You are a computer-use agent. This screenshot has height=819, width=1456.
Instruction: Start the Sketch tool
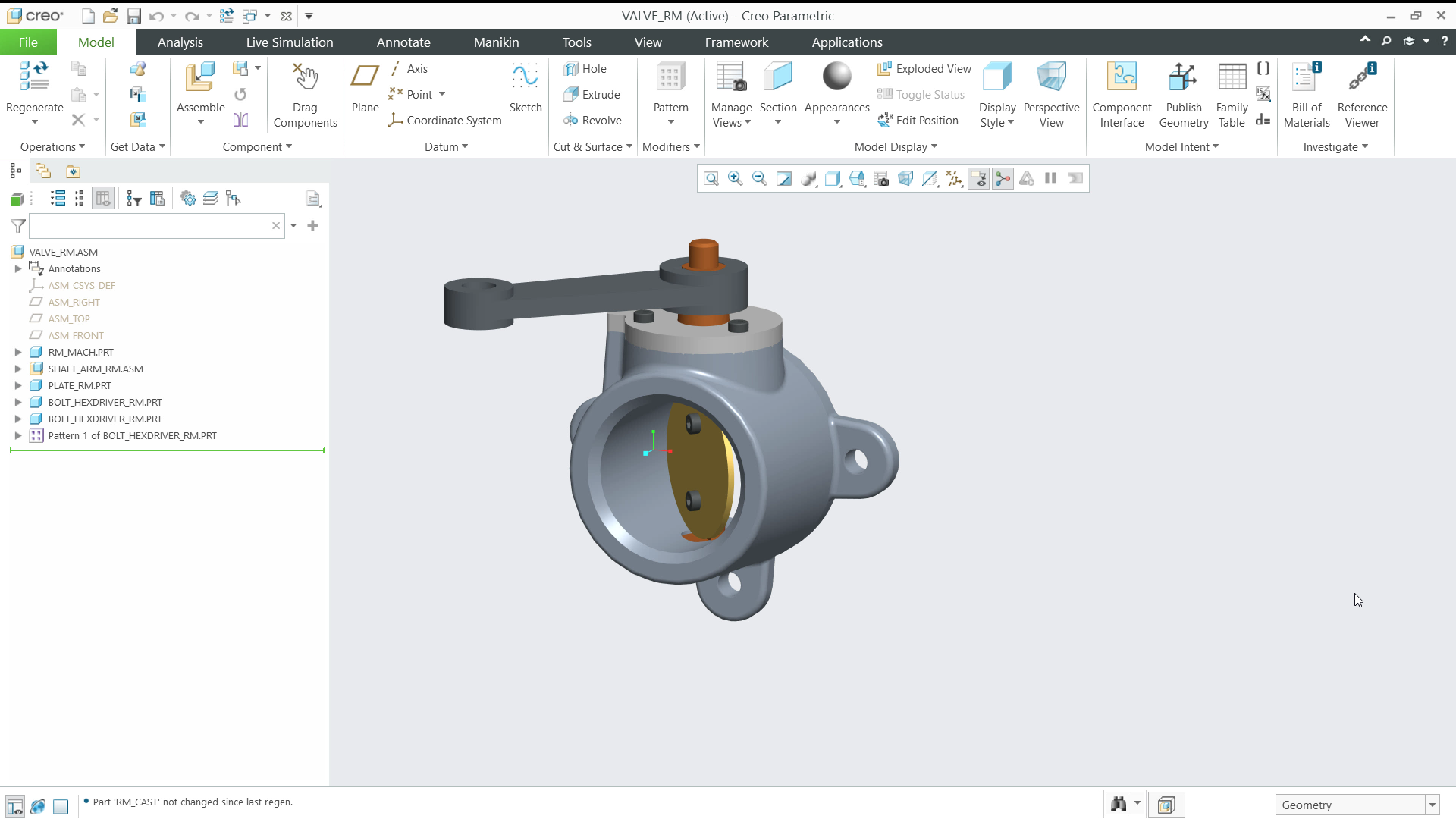[x=525, y=88]
